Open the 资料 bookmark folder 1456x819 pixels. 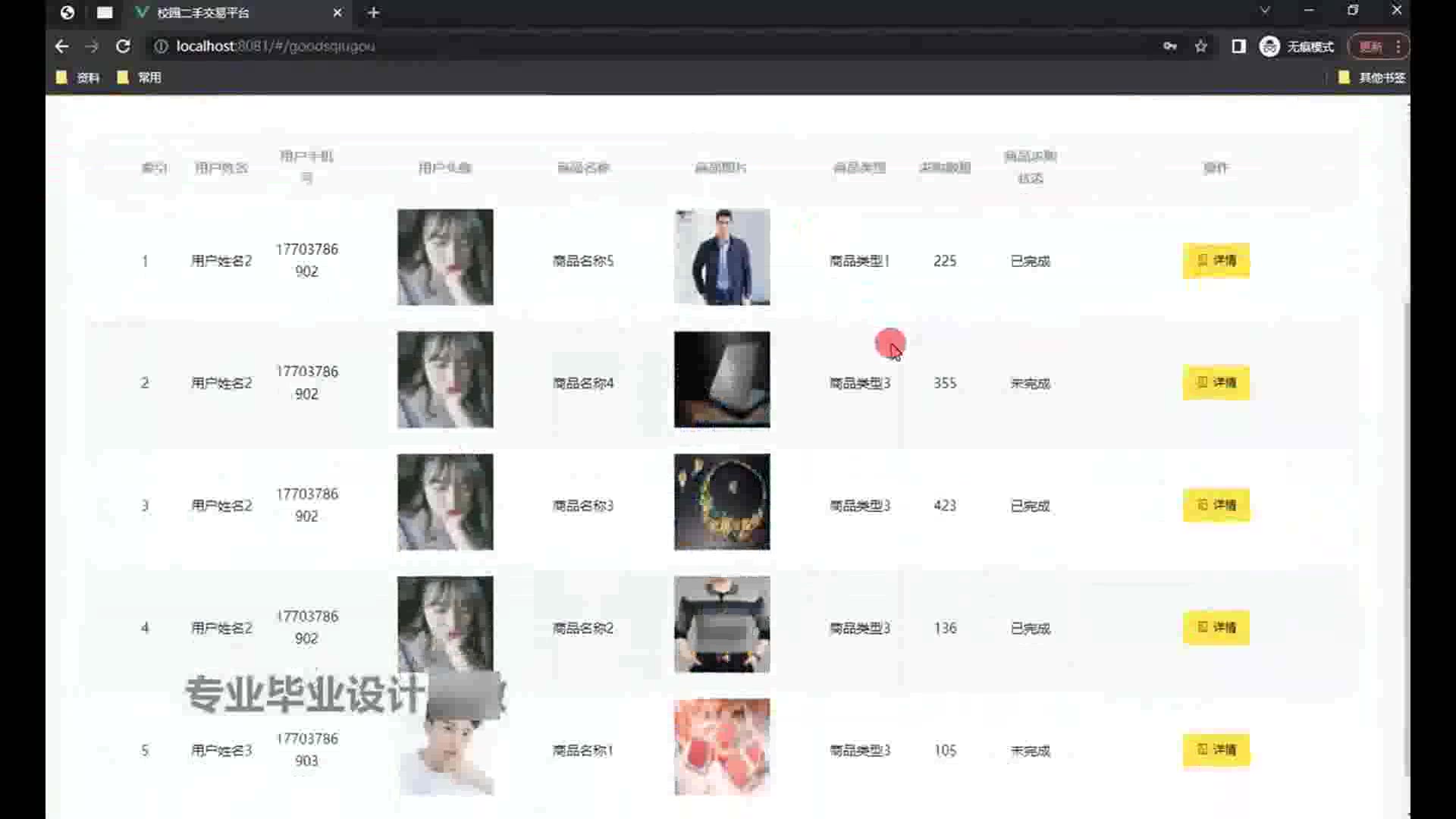pos(78,77)
